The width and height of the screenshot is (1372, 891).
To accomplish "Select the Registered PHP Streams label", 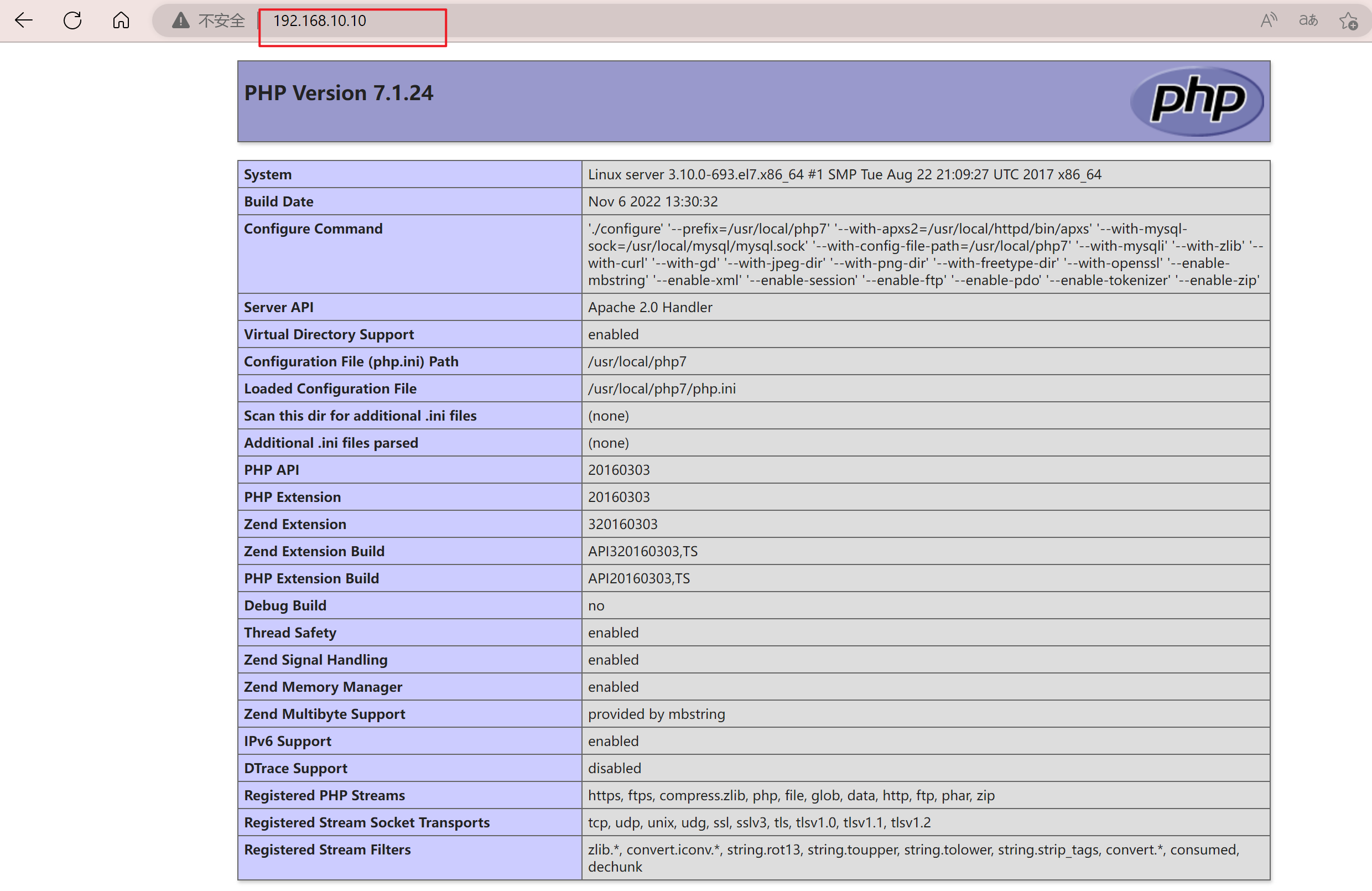I will (325, 795).
